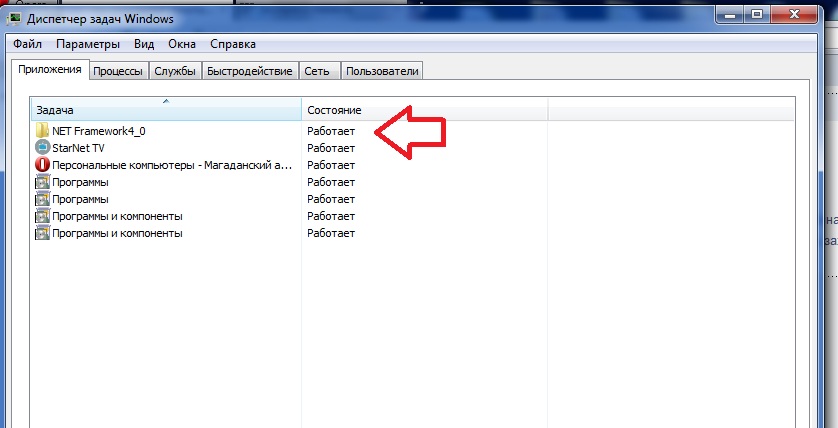
Task: Click the icon of the first Программы entry
Action: [x=42, y=182]
